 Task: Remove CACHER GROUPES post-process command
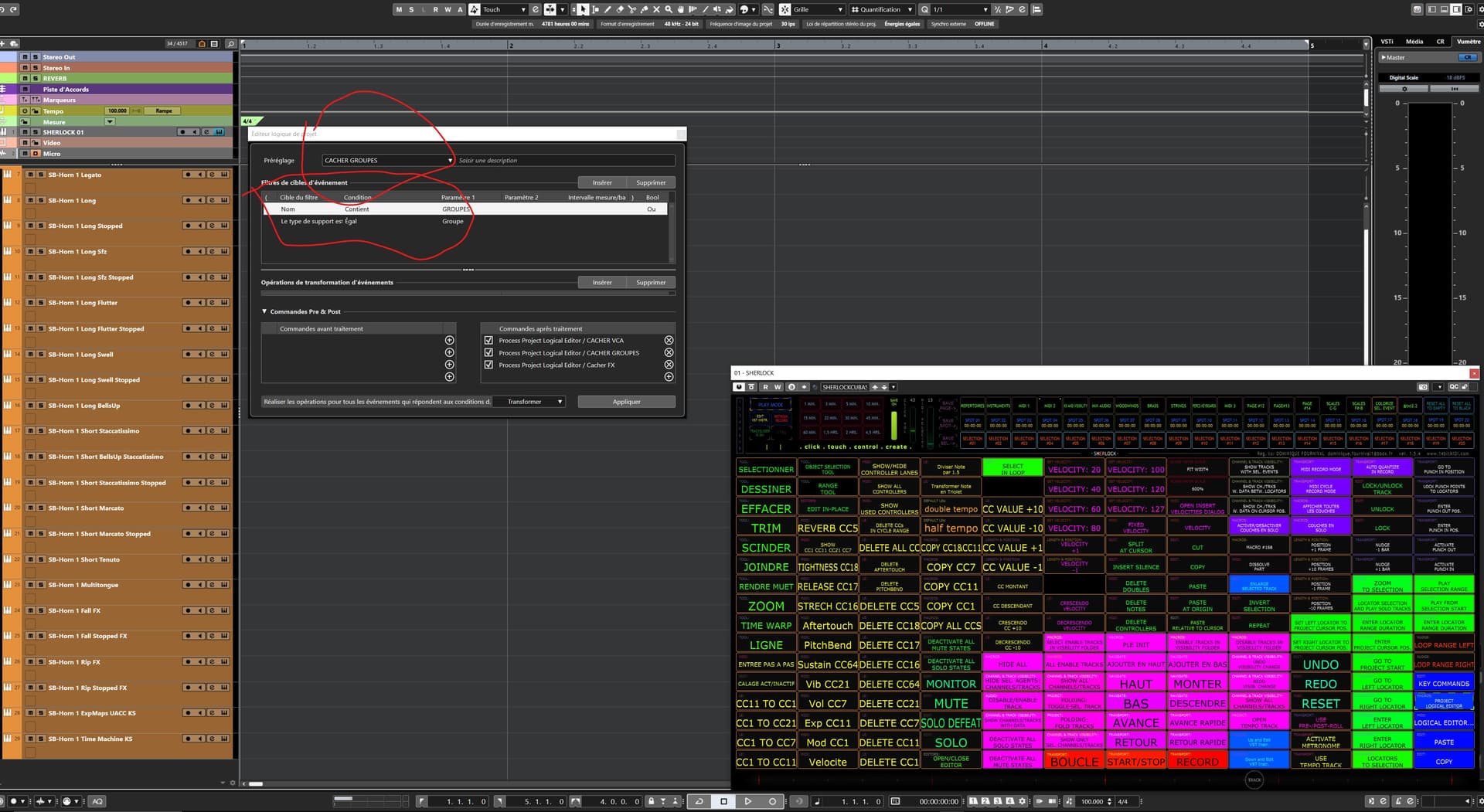(669, 352)
